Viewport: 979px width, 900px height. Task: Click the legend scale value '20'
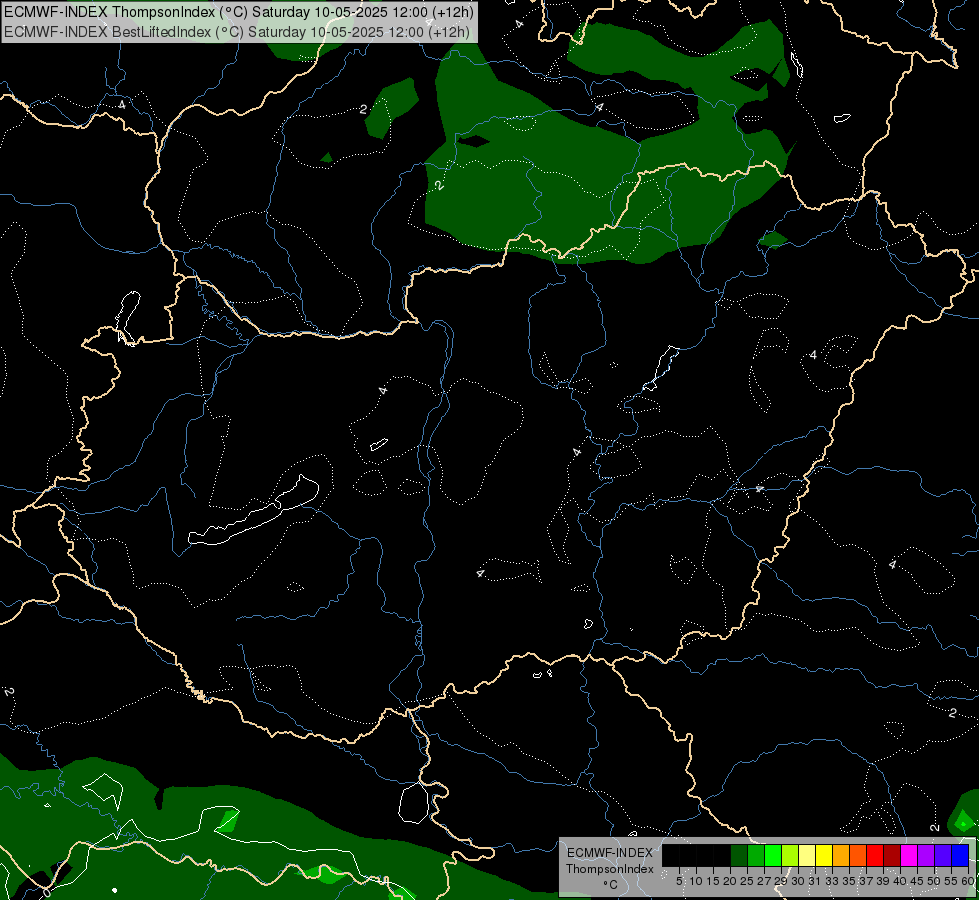click(731, 881)
